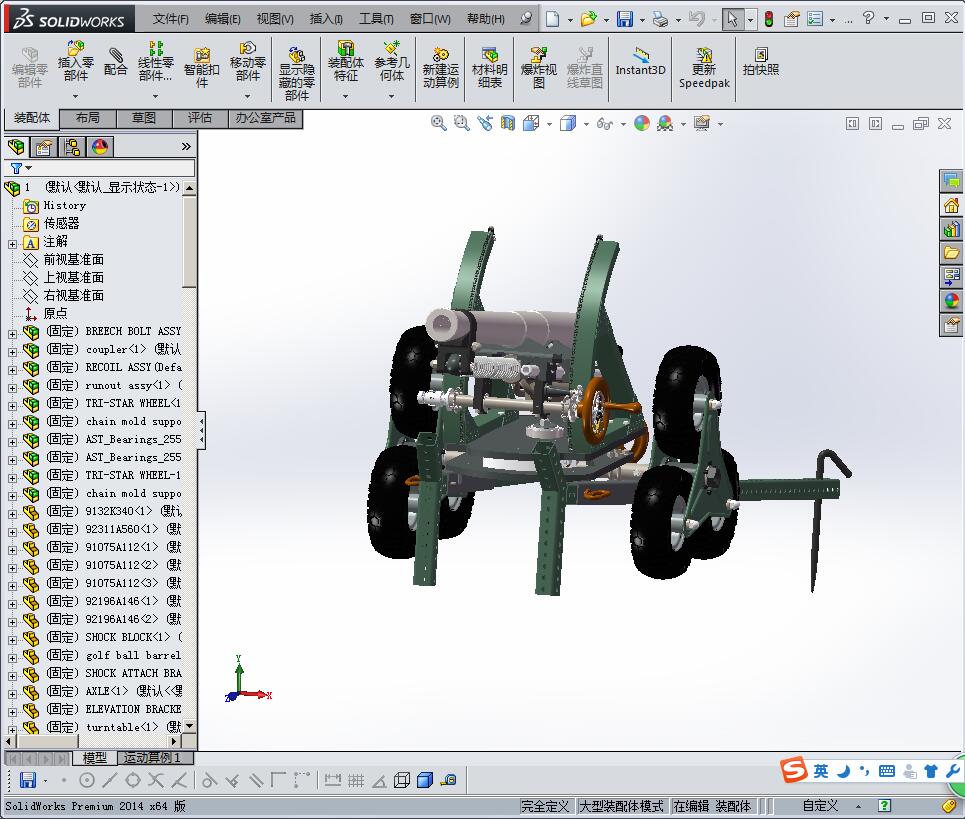Switch to the 运动算例1 bottom tab
This screenshot has height=819, width=965.
pos(152,758)
